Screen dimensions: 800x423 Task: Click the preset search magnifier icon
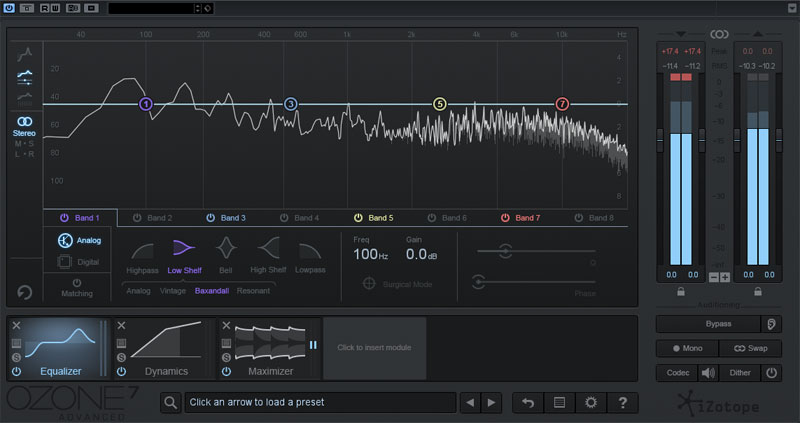point(170,403)
